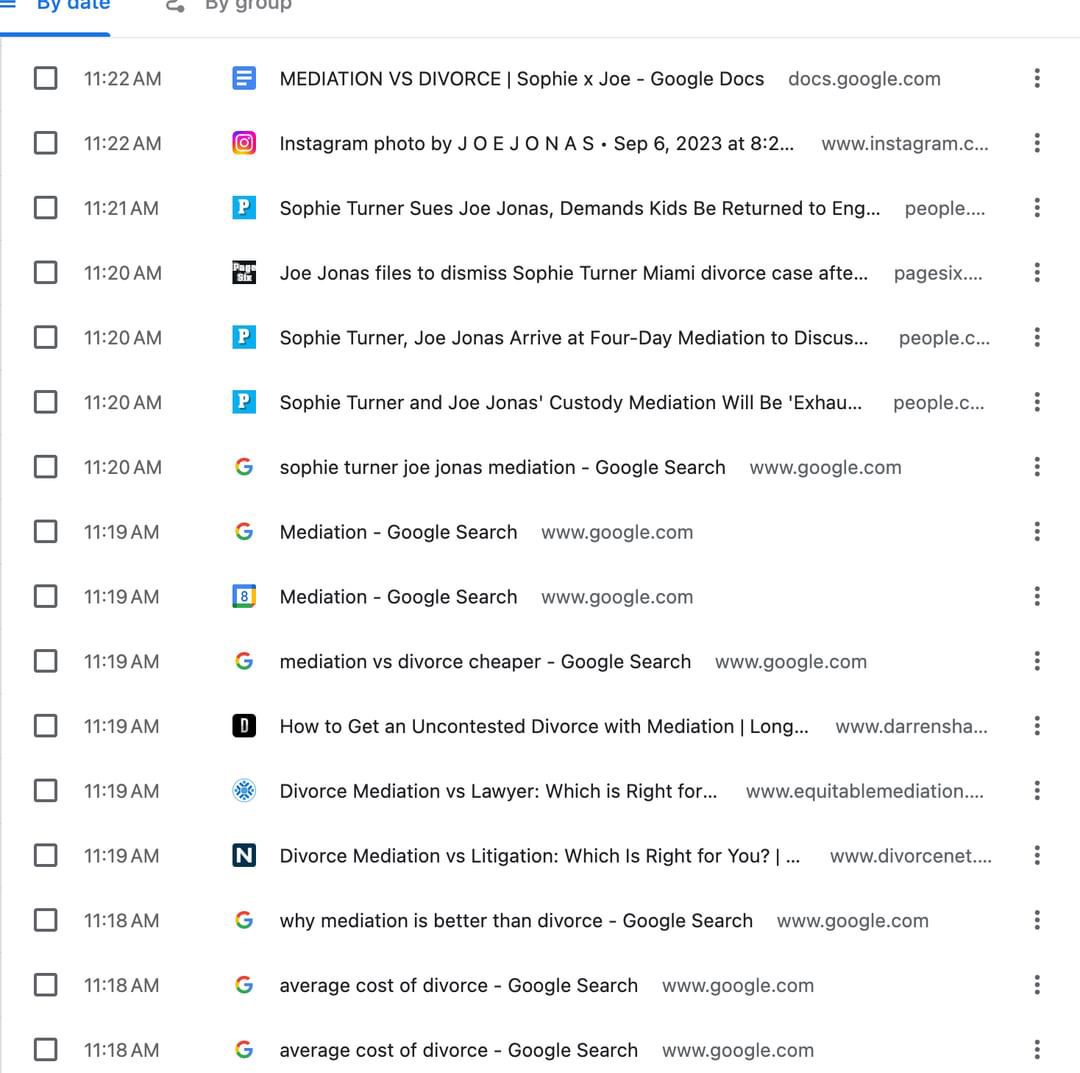Open why mediation is better than divorce search
Image resolution: width=1080 pixels, height=1073 pixels.
[x=516, y=920]
